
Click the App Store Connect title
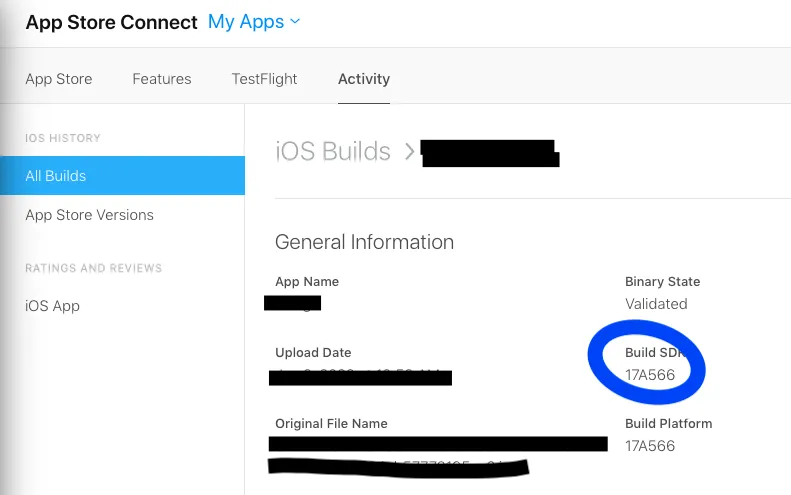click(111, 23)
